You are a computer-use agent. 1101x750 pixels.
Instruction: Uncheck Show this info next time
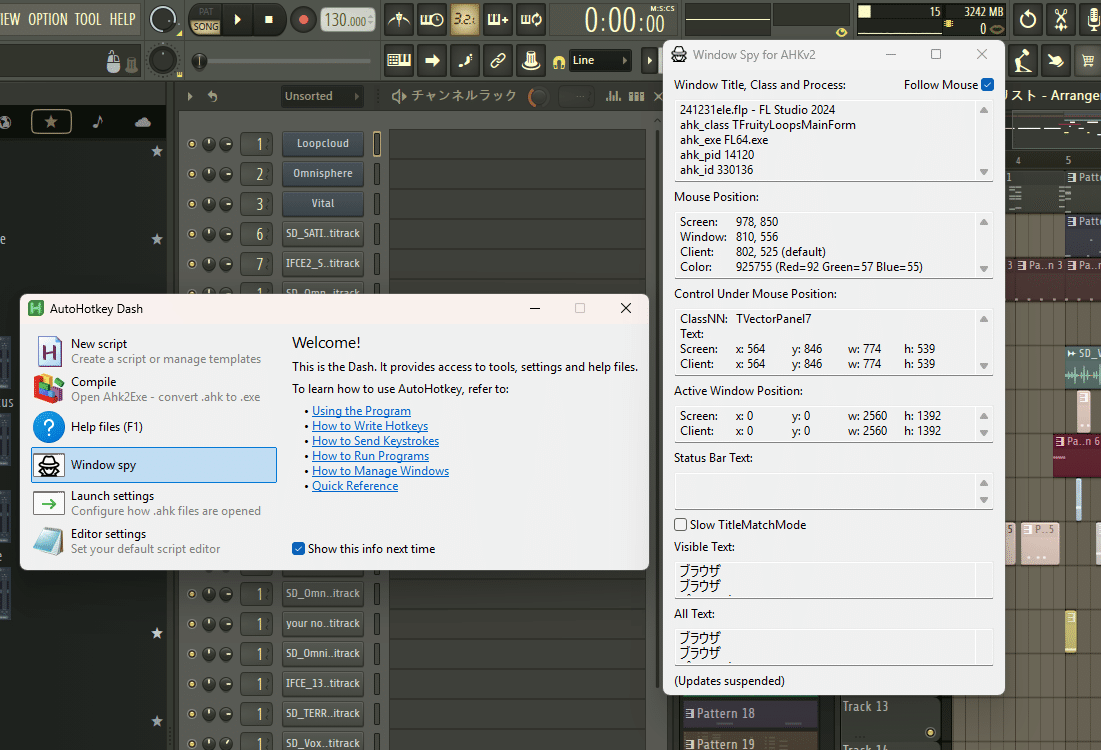298,548
